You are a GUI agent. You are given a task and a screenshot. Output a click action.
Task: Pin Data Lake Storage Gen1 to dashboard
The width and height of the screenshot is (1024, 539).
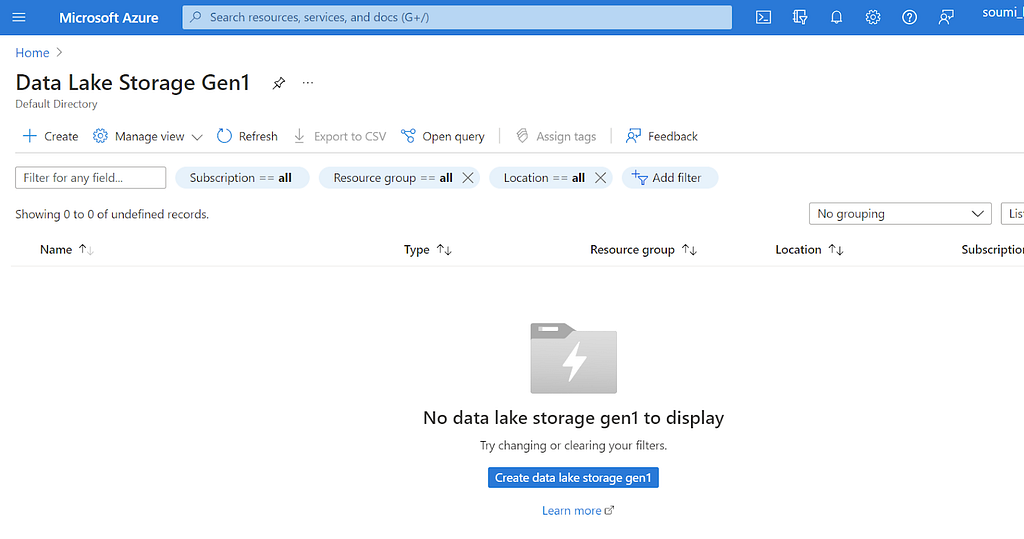click(x=279, y=83)
